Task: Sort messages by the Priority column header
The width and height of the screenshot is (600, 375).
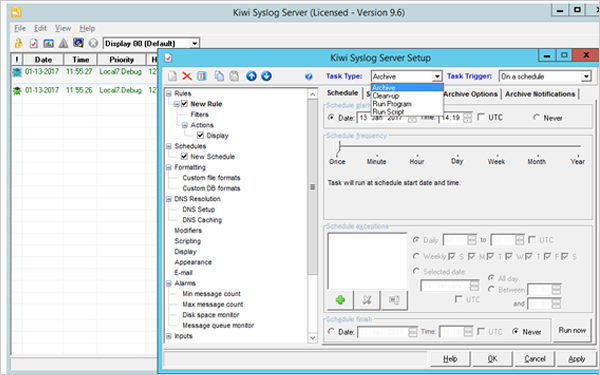Action: tap(121, 59)
